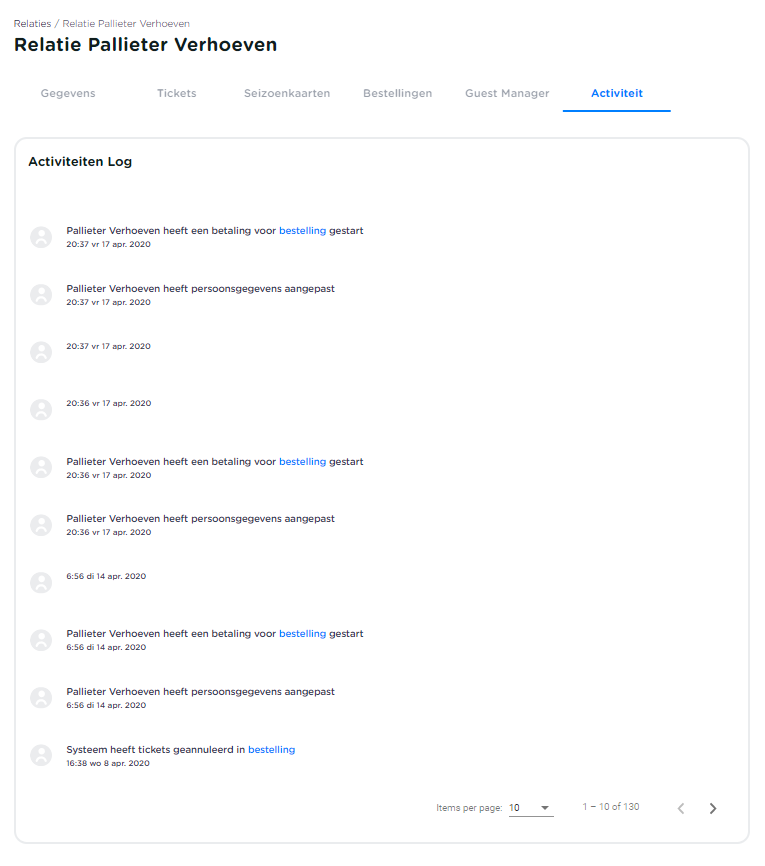Click the Relatie Pallieter Verhoeven page title
Image resolution: width=765 pixels, height=866 pixels.
click(146, 45)
